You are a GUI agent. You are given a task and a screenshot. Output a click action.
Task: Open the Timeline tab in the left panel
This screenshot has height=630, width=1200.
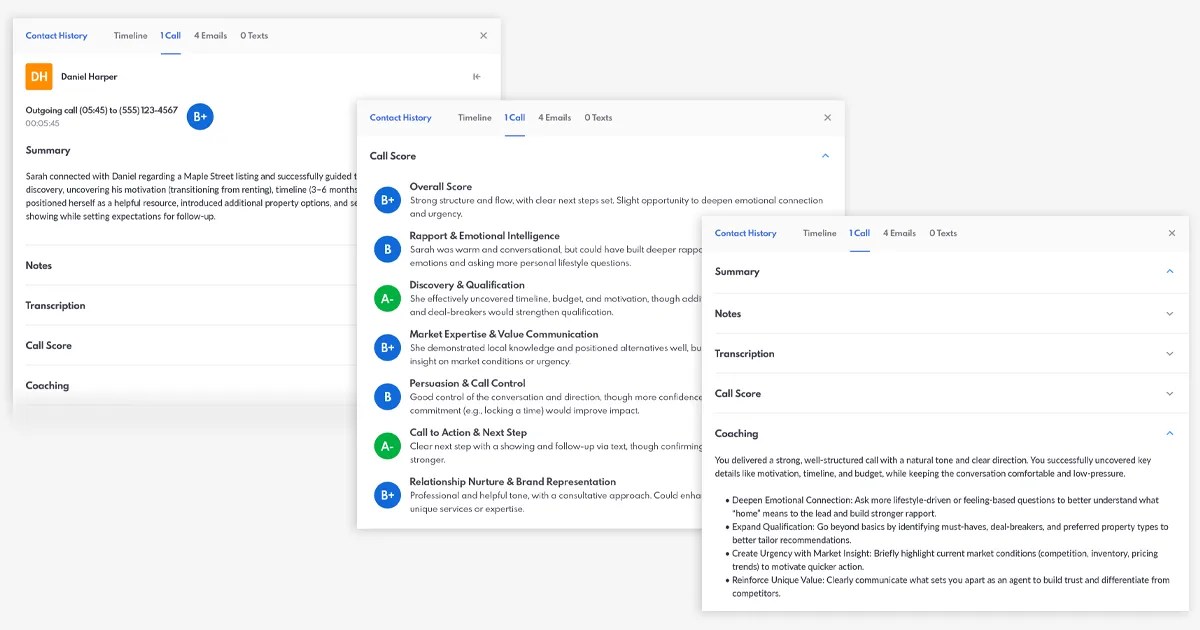click(130, 35)
